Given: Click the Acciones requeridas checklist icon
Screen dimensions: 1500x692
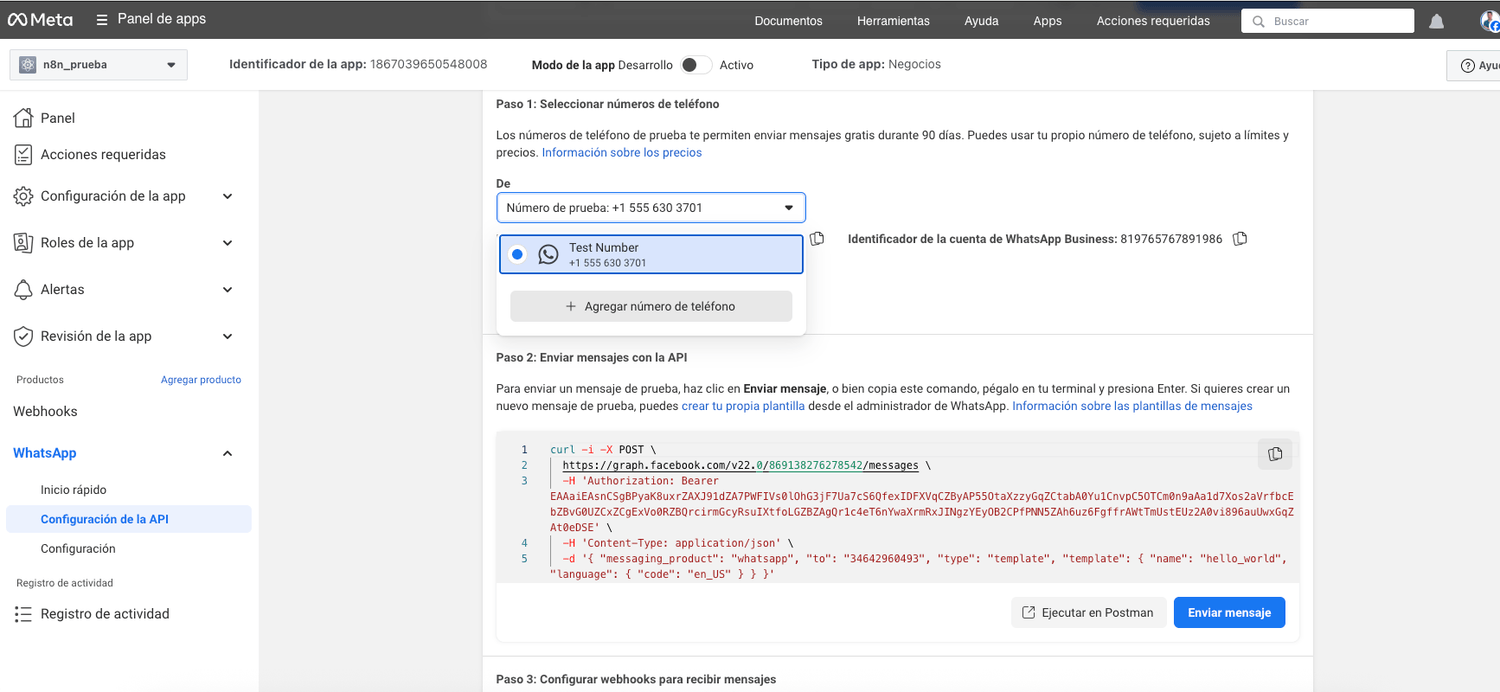Looking at the screenshot, I should point(23,155).
